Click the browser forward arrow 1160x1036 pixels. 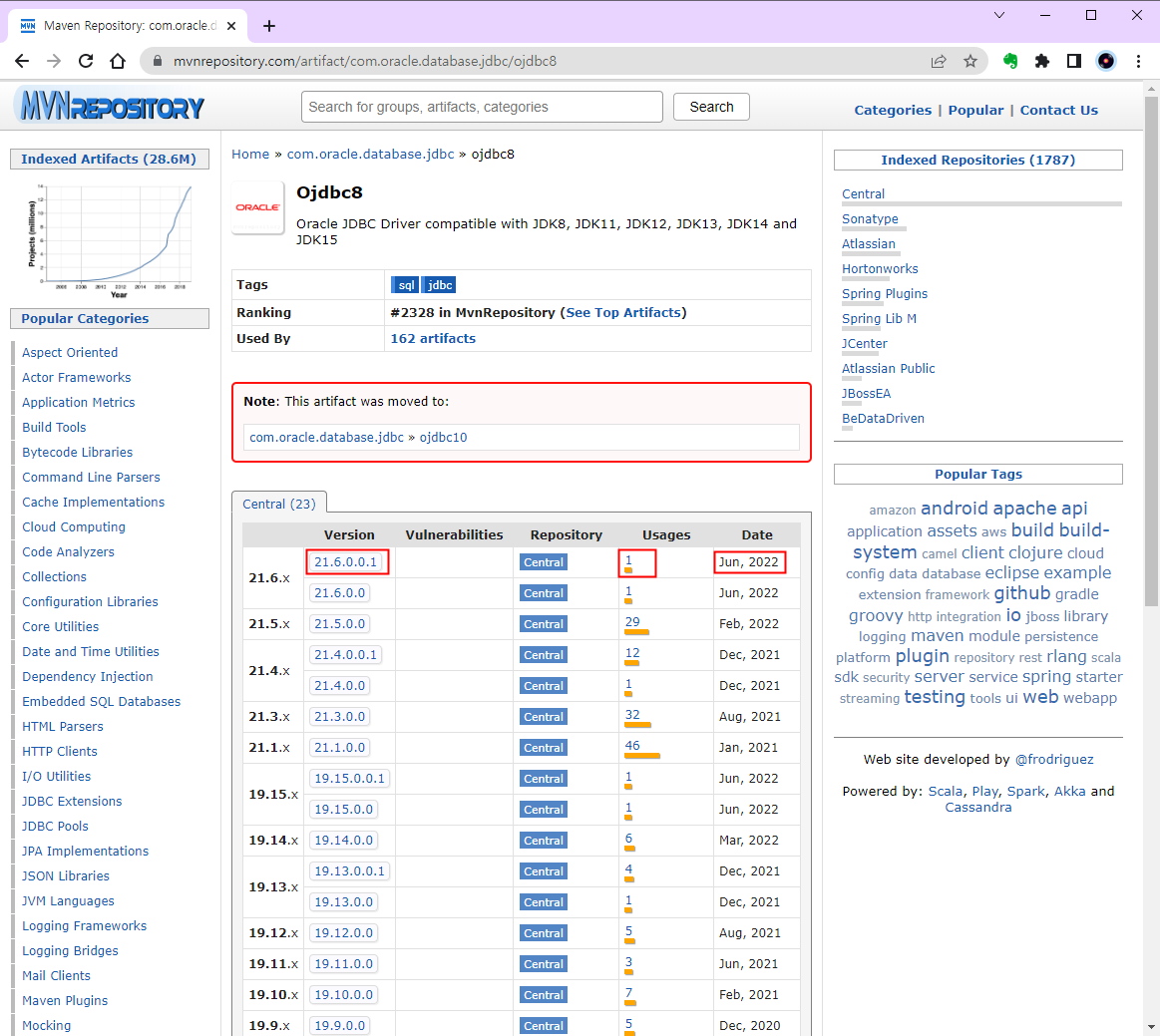[x=54, y=62]
